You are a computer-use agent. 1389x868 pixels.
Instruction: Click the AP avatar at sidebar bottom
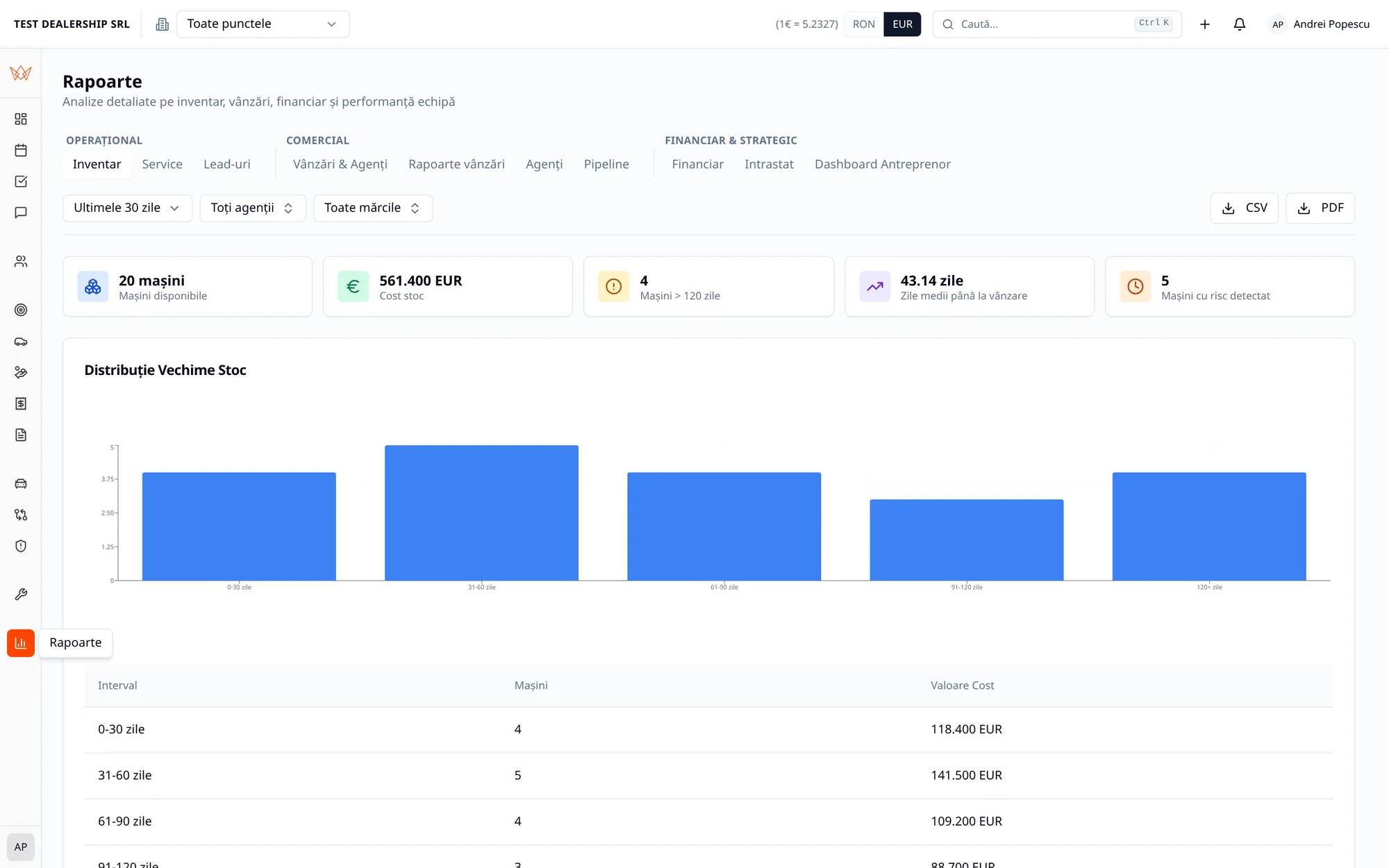point(21,847)
